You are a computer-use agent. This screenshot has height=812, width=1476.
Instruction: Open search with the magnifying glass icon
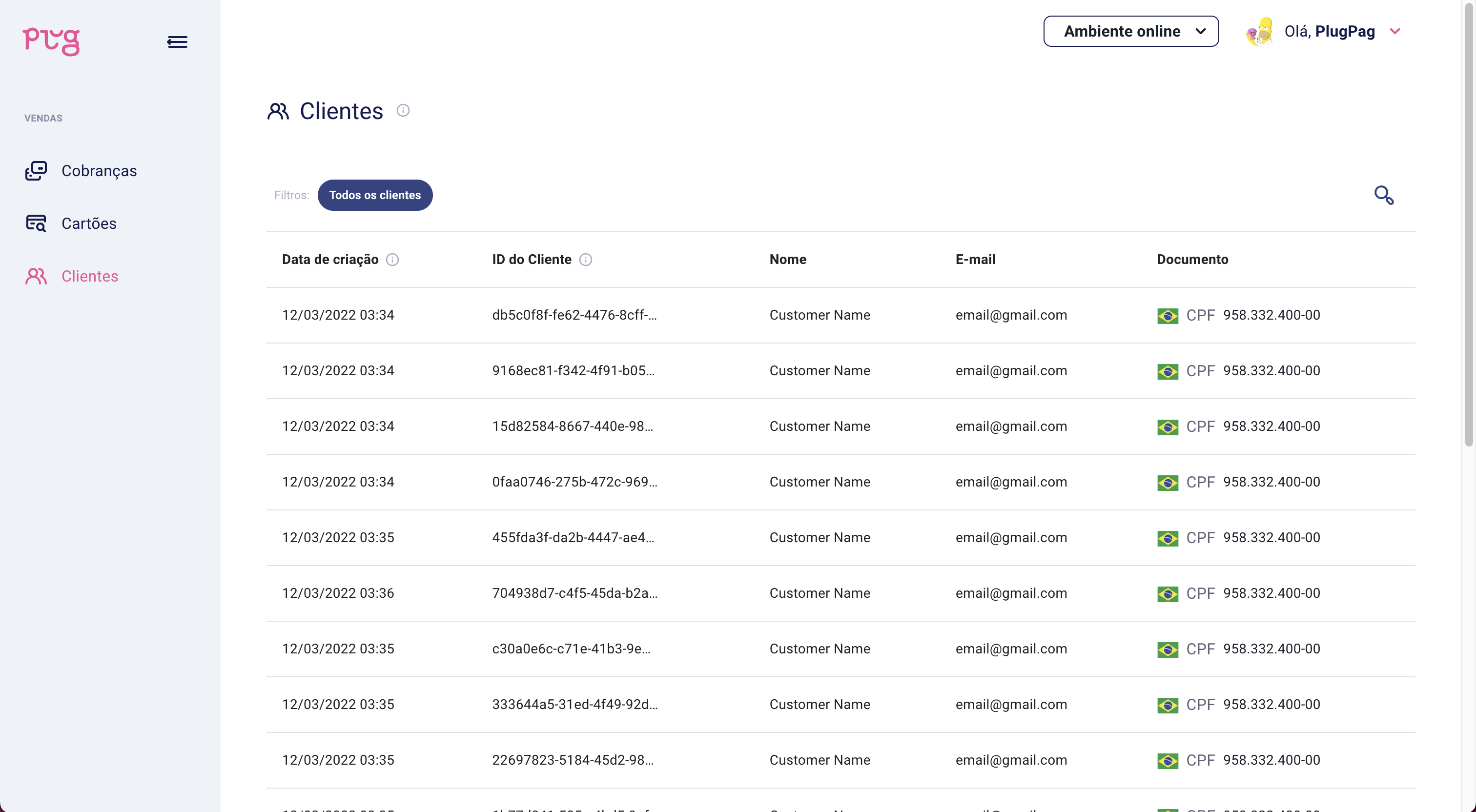pyautogui.click(x=1384, y=195)
